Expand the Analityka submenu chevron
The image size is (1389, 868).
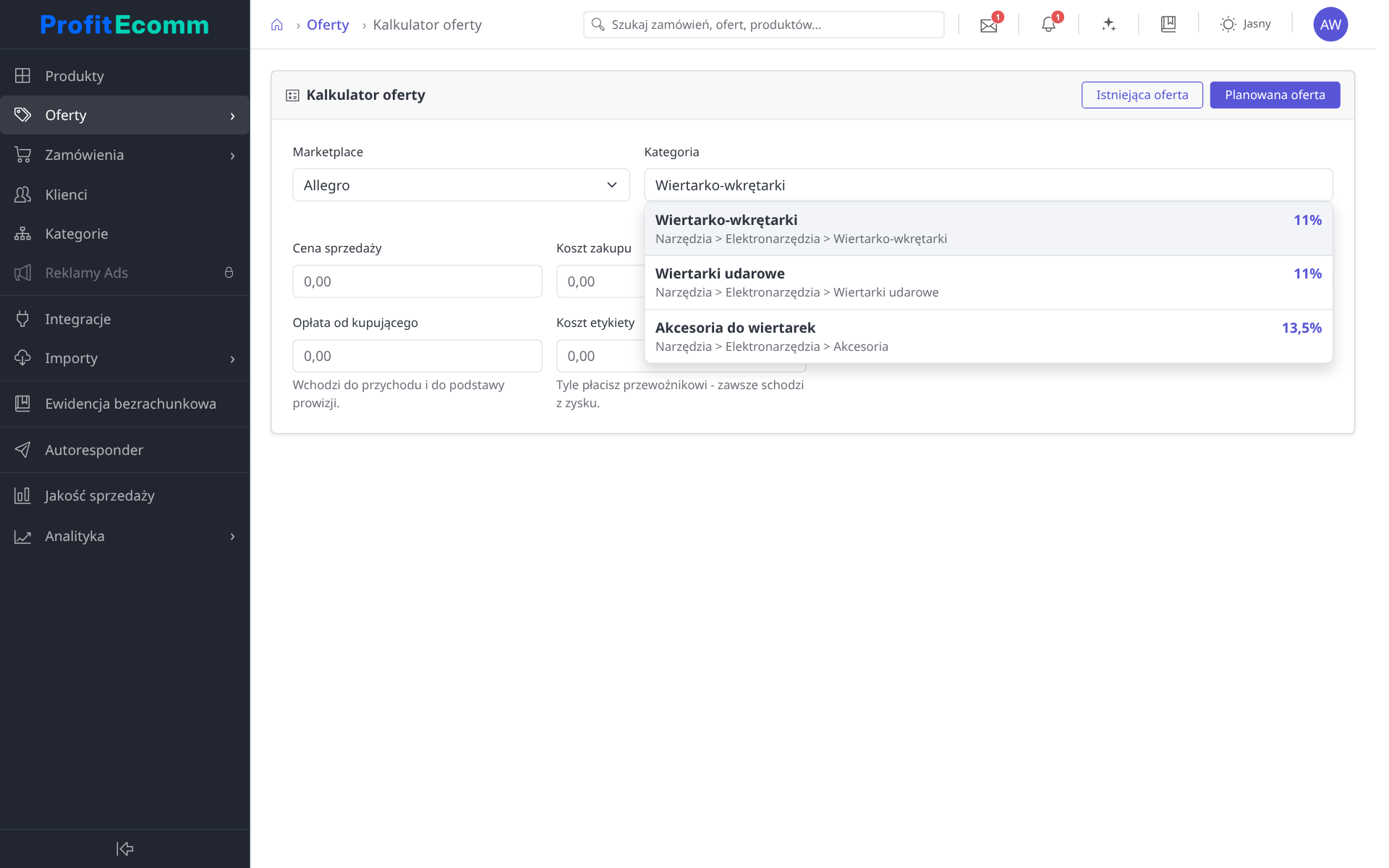[232, 536]
